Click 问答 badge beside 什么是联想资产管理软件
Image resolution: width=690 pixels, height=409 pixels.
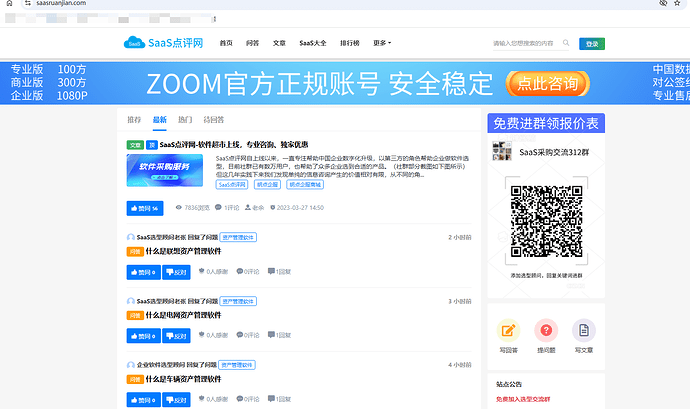coord(135,251)
